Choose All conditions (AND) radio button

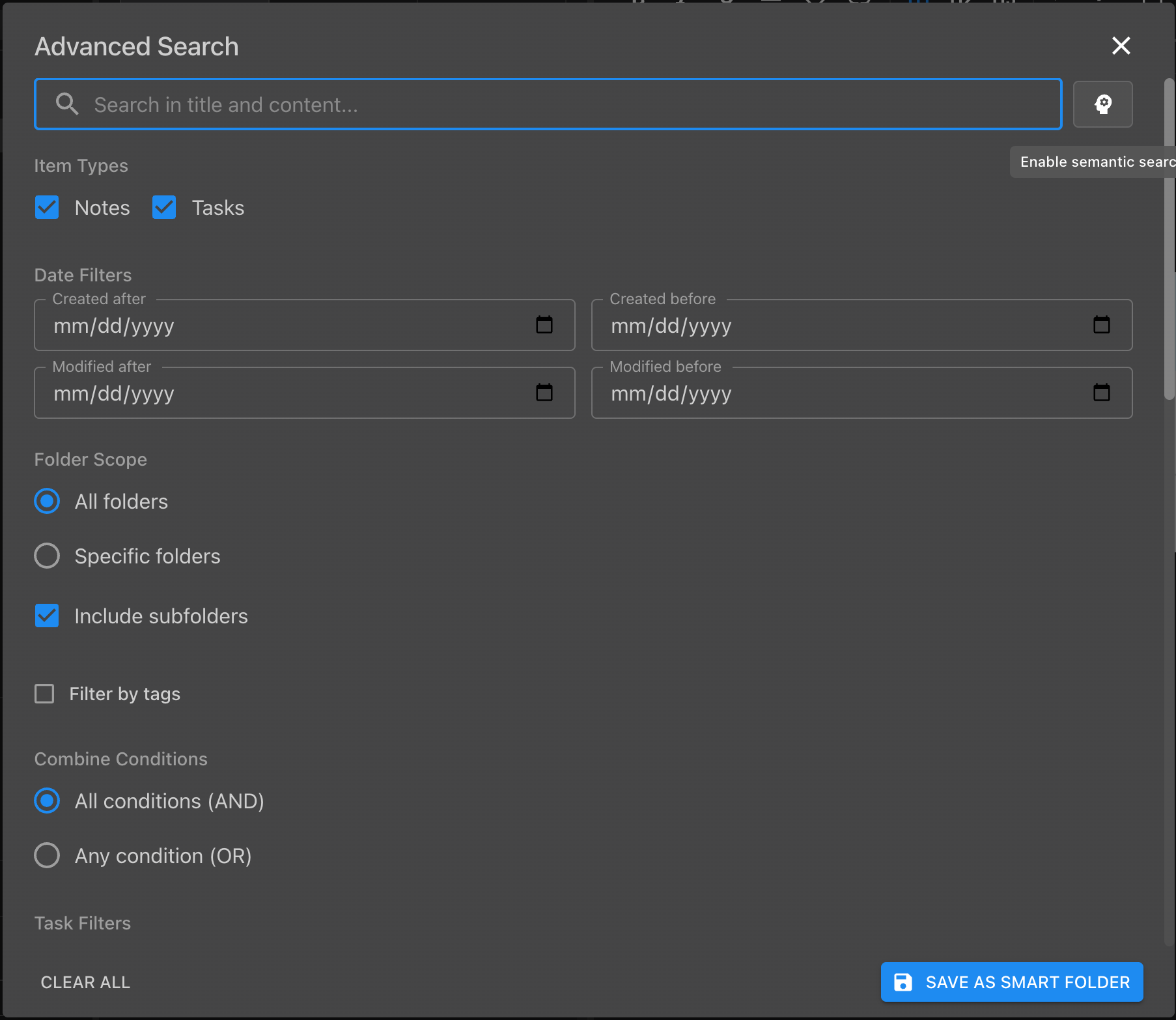point(47,801)
